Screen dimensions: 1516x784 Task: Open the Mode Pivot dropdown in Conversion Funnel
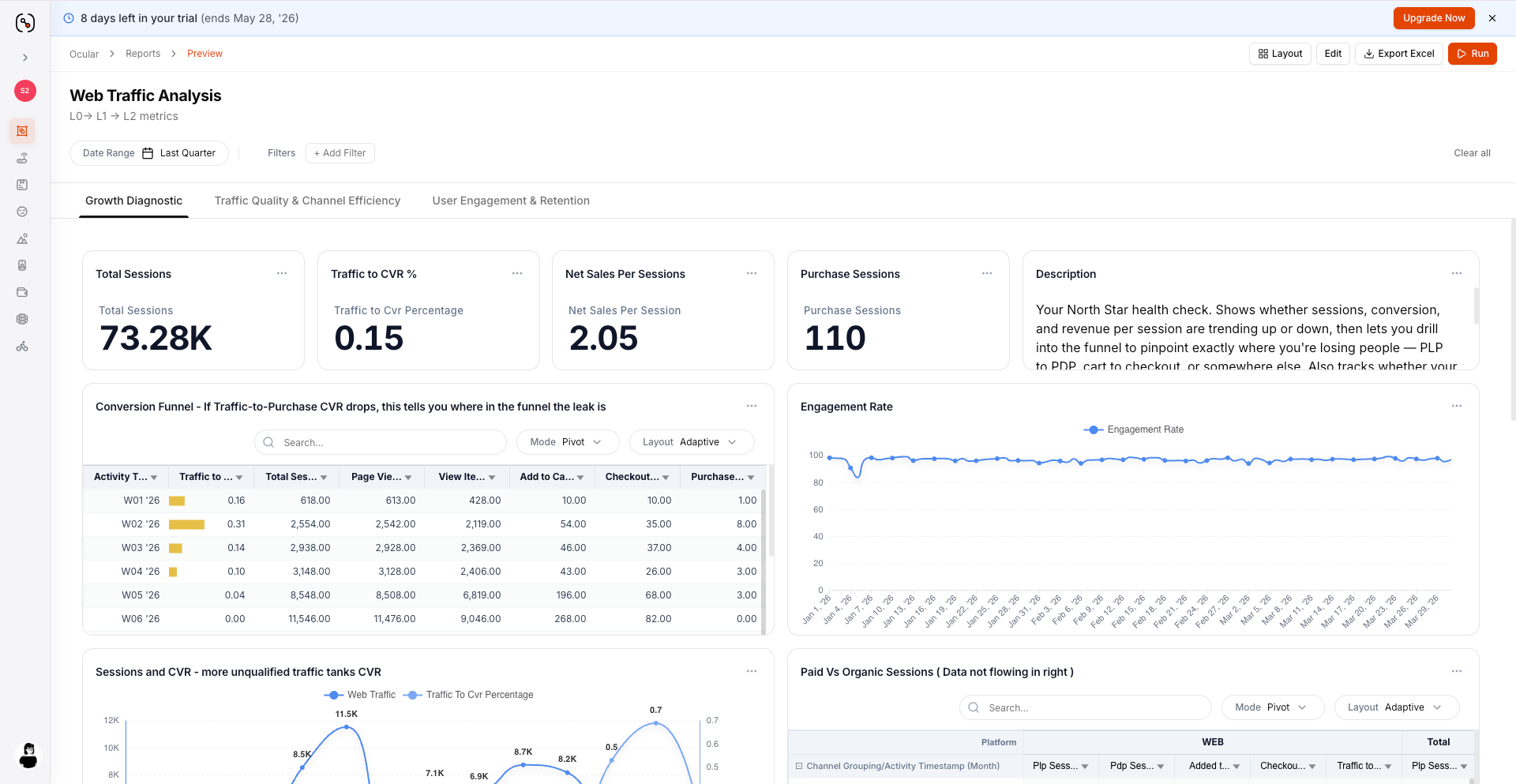tap(567, 442)
